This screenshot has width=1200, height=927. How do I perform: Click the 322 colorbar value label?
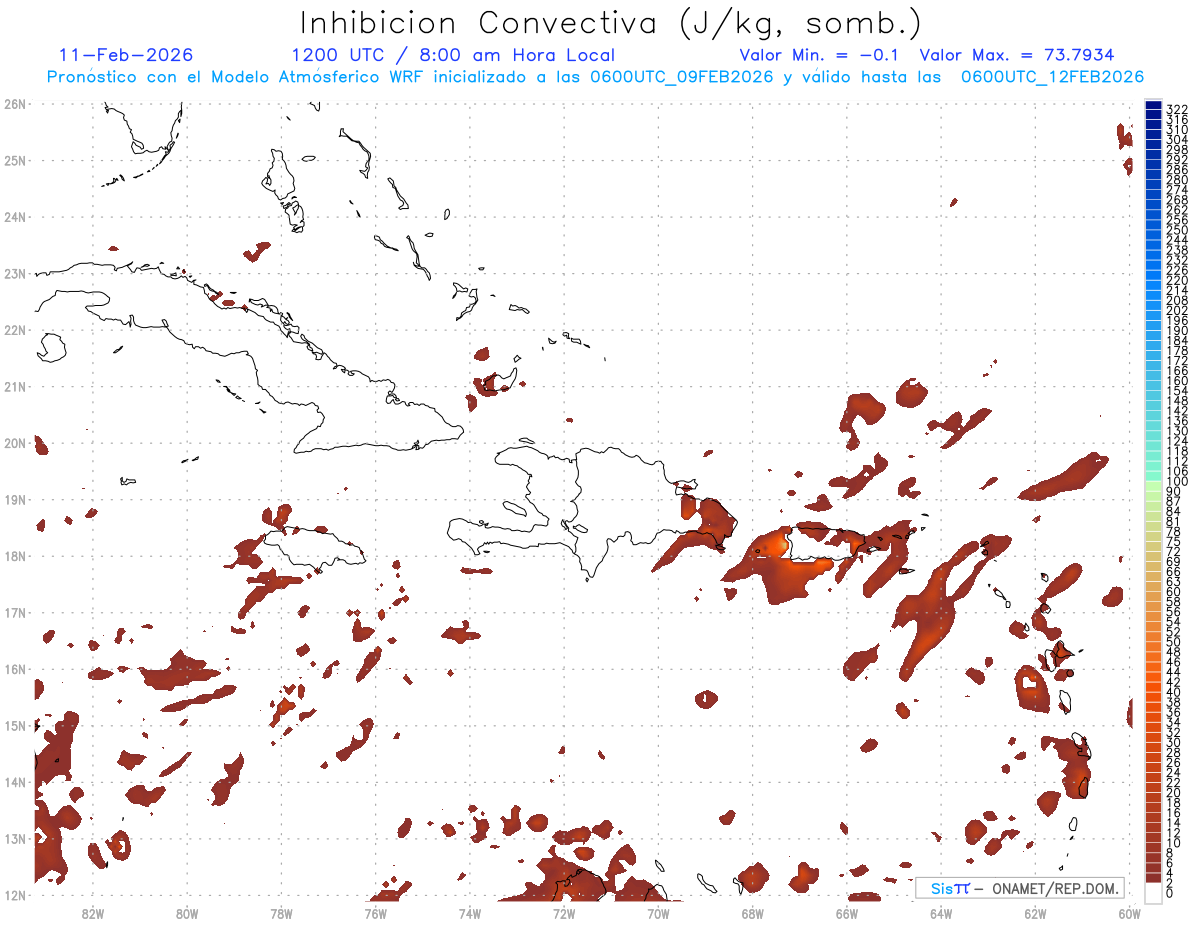(x=1177, y=109)
